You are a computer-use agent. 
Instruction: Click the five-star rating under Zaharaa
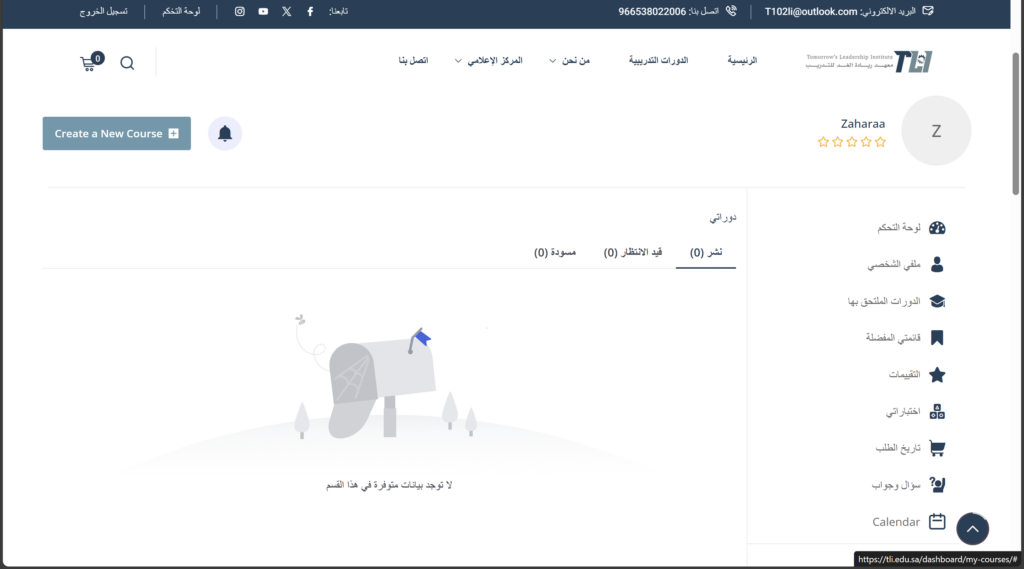coord(851,142)
